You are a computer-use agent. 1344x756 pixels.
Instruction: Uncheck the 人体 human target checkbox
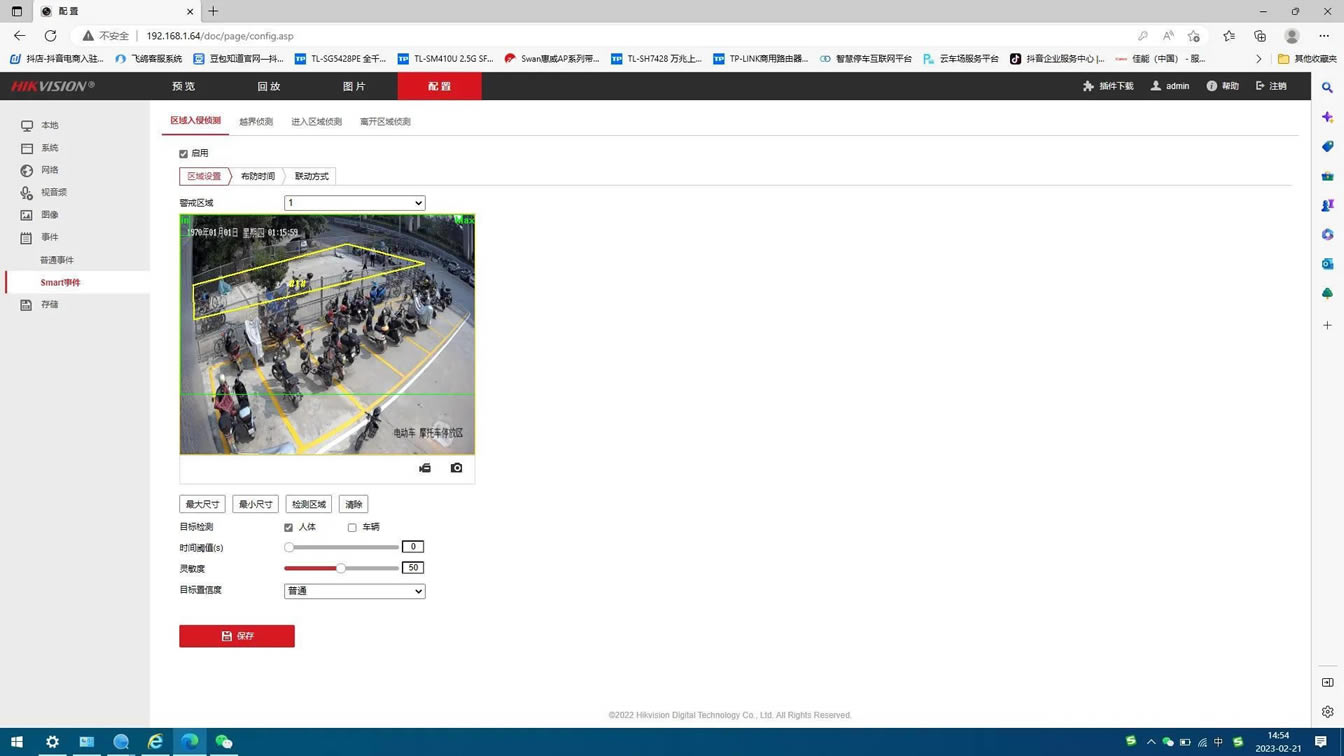click(x=289, y=528)
